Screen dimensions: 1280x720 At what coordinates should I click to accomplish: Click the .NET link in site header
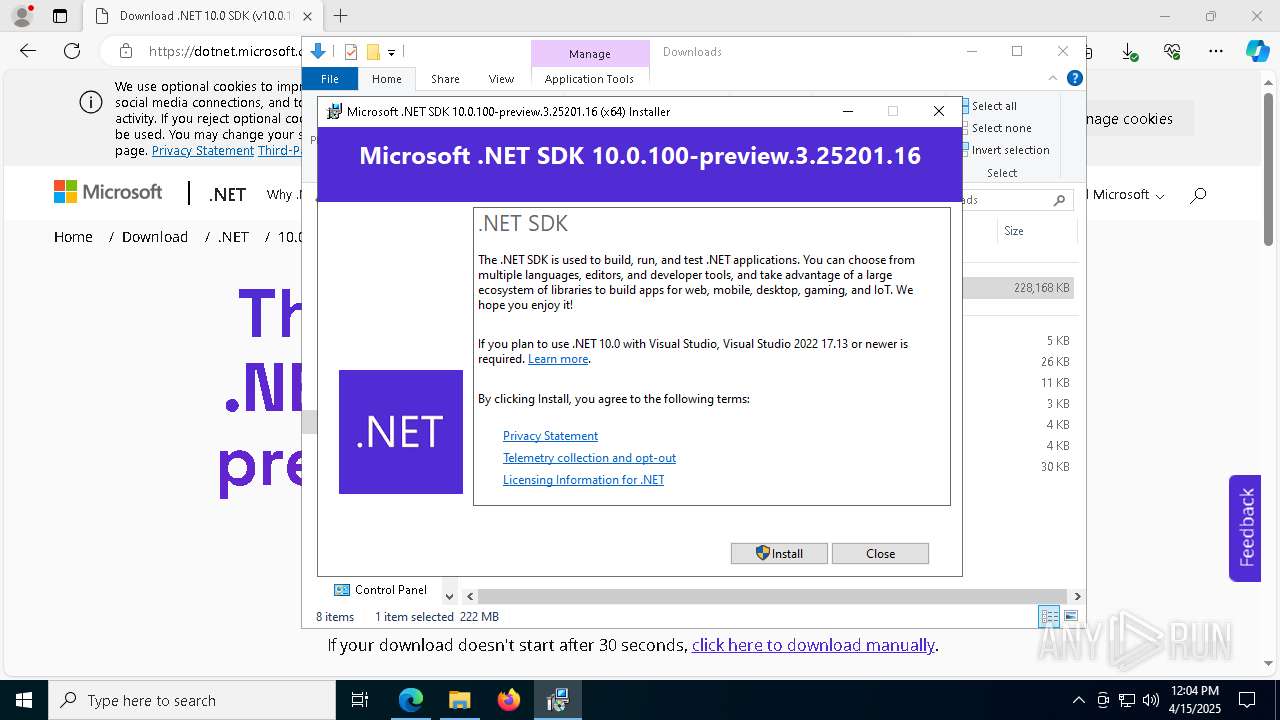(x=227, y=194)
